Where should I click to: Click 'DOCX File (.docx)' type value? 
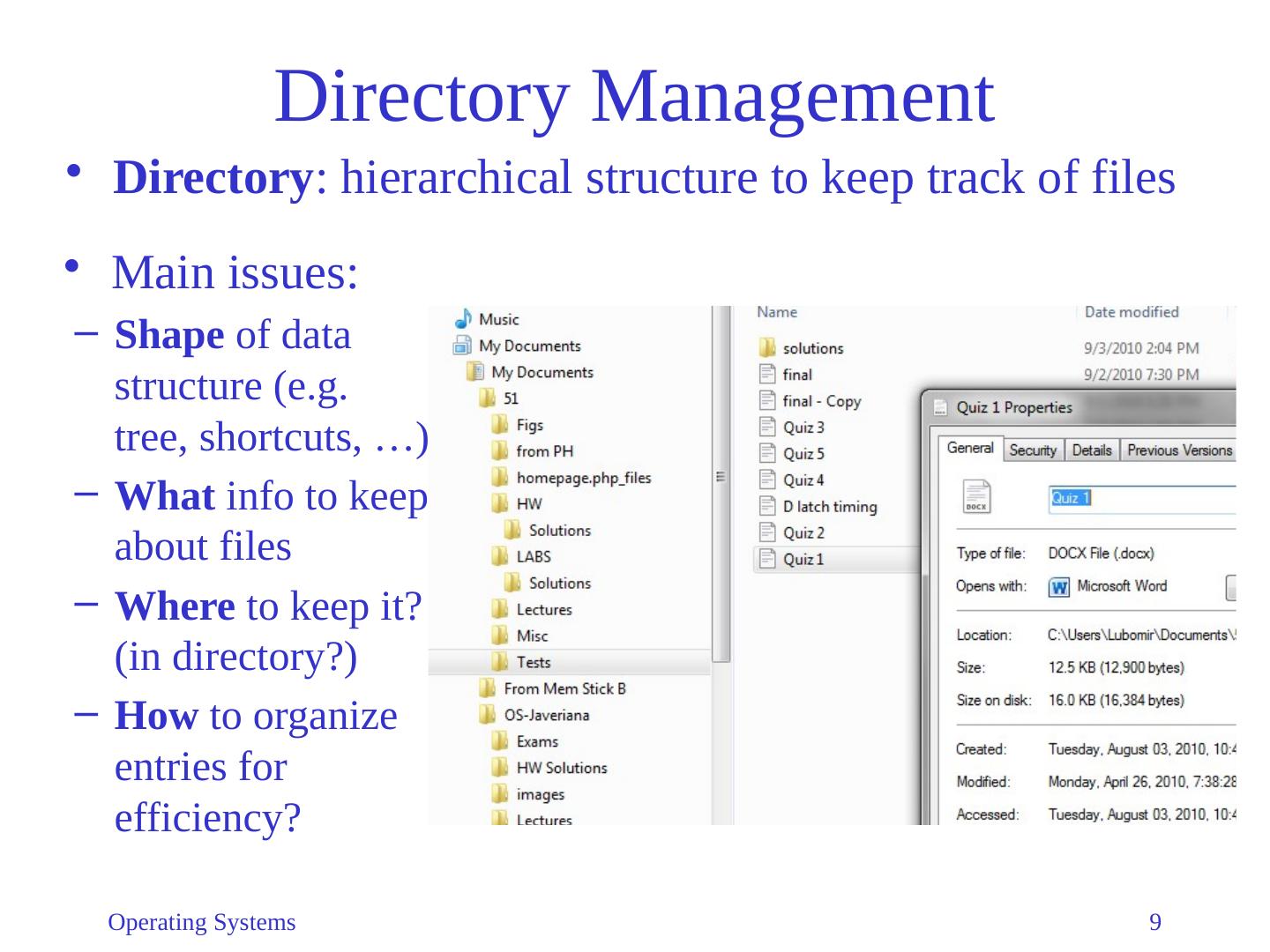click(1101, 554)
